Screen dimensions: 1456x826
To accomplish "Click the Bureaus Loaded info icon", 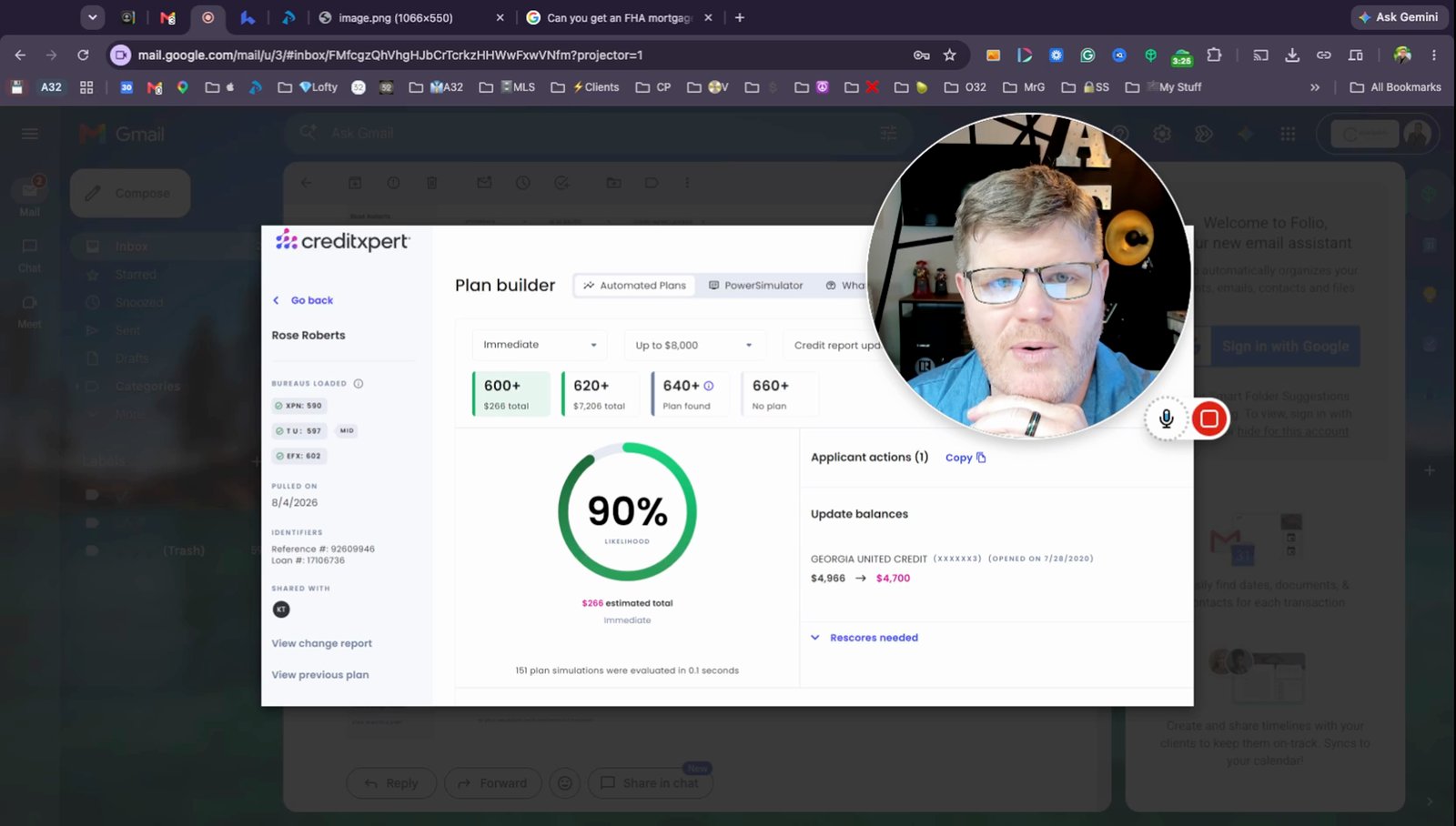I will coord(359,384).
